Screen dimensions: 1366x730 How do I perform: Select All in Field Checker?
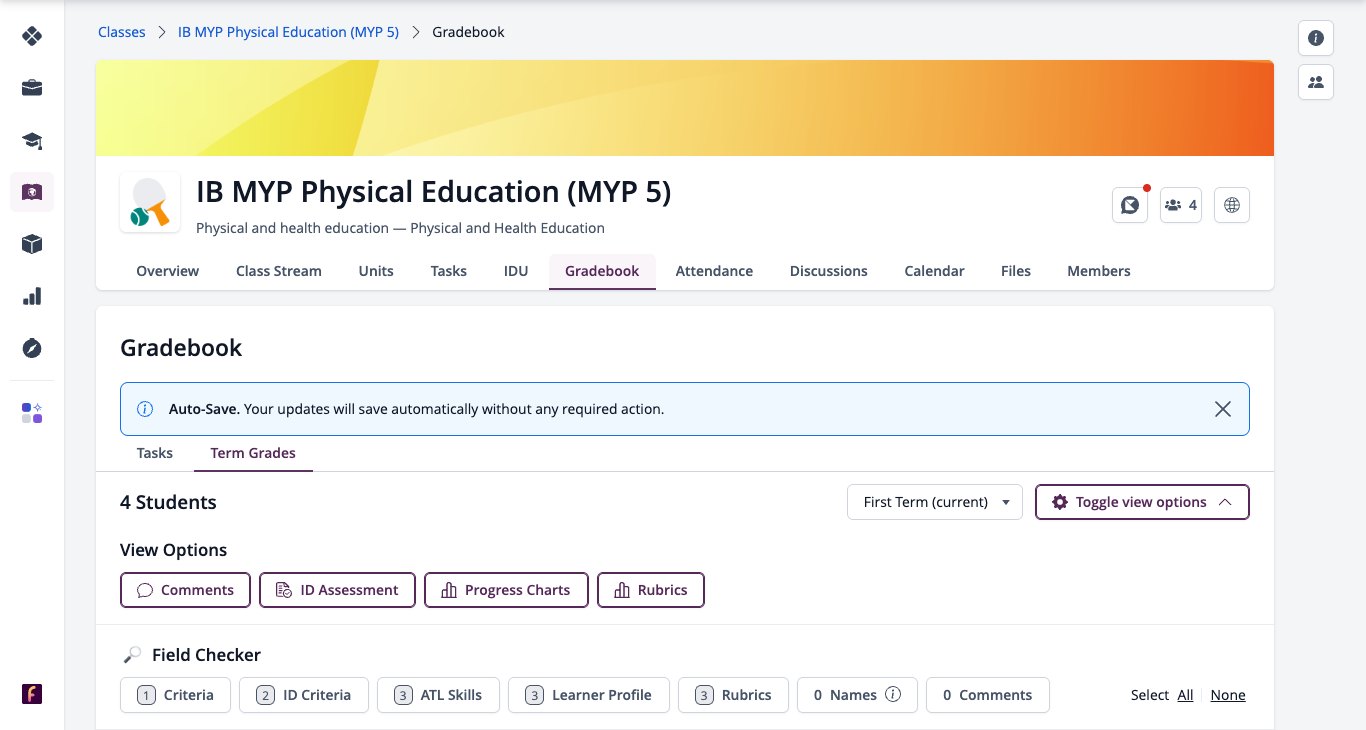pyautogui.click(x=1185, y=695)
